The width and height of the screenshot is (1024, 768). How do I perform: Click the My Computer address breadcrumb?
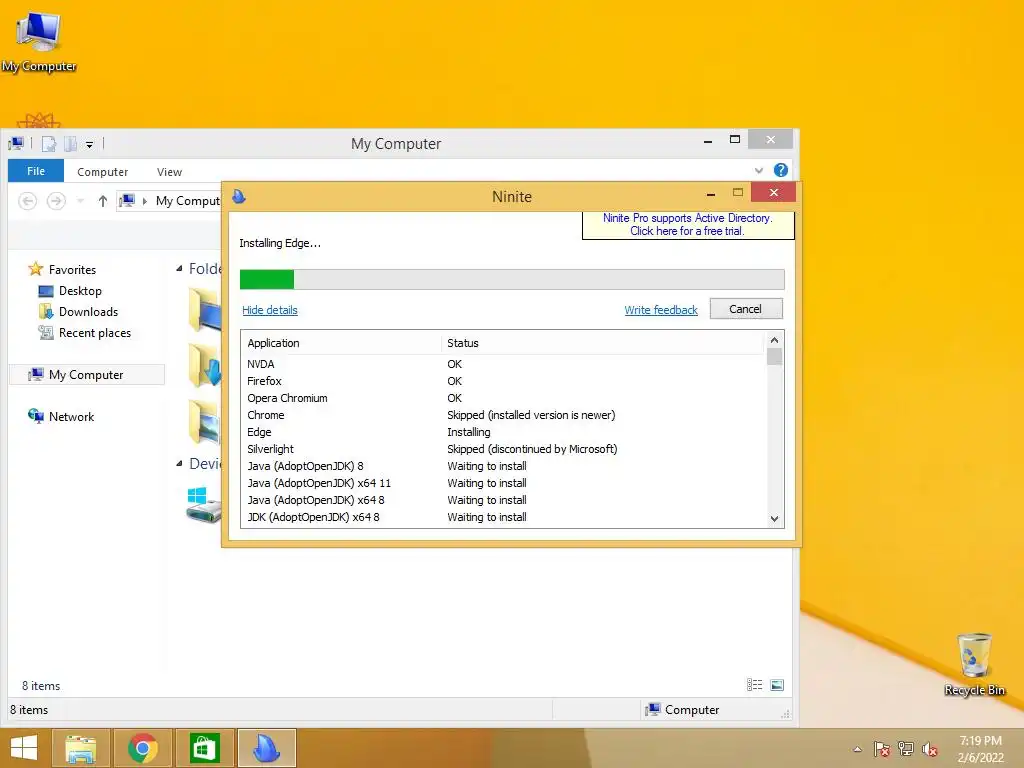(x=187, y=201)
